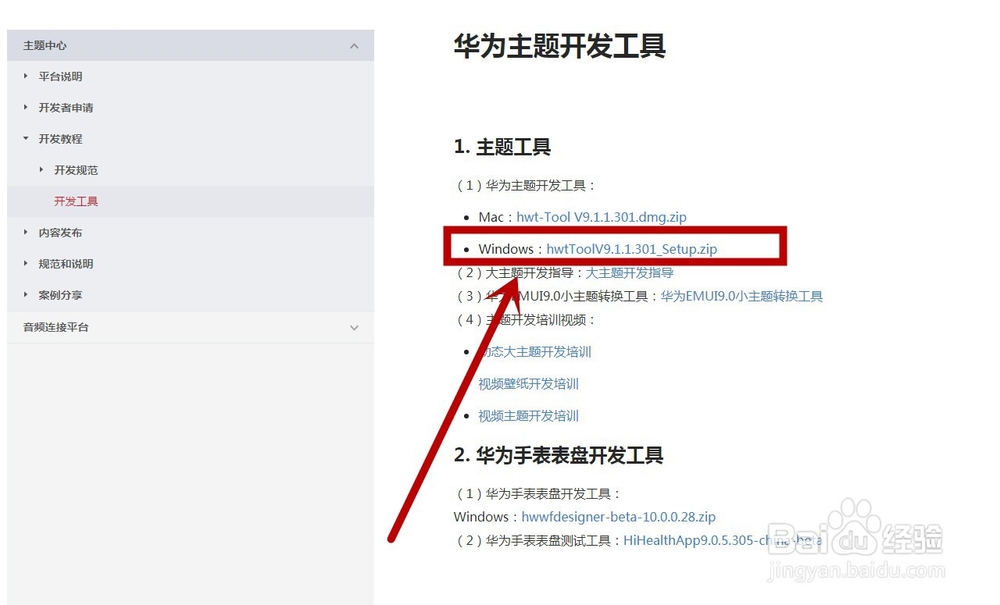Screen dimensions: 1000x605
Task: Open the 动态大主题开发培训 video link
Action: pyautogui.click(x=535, y=352)
